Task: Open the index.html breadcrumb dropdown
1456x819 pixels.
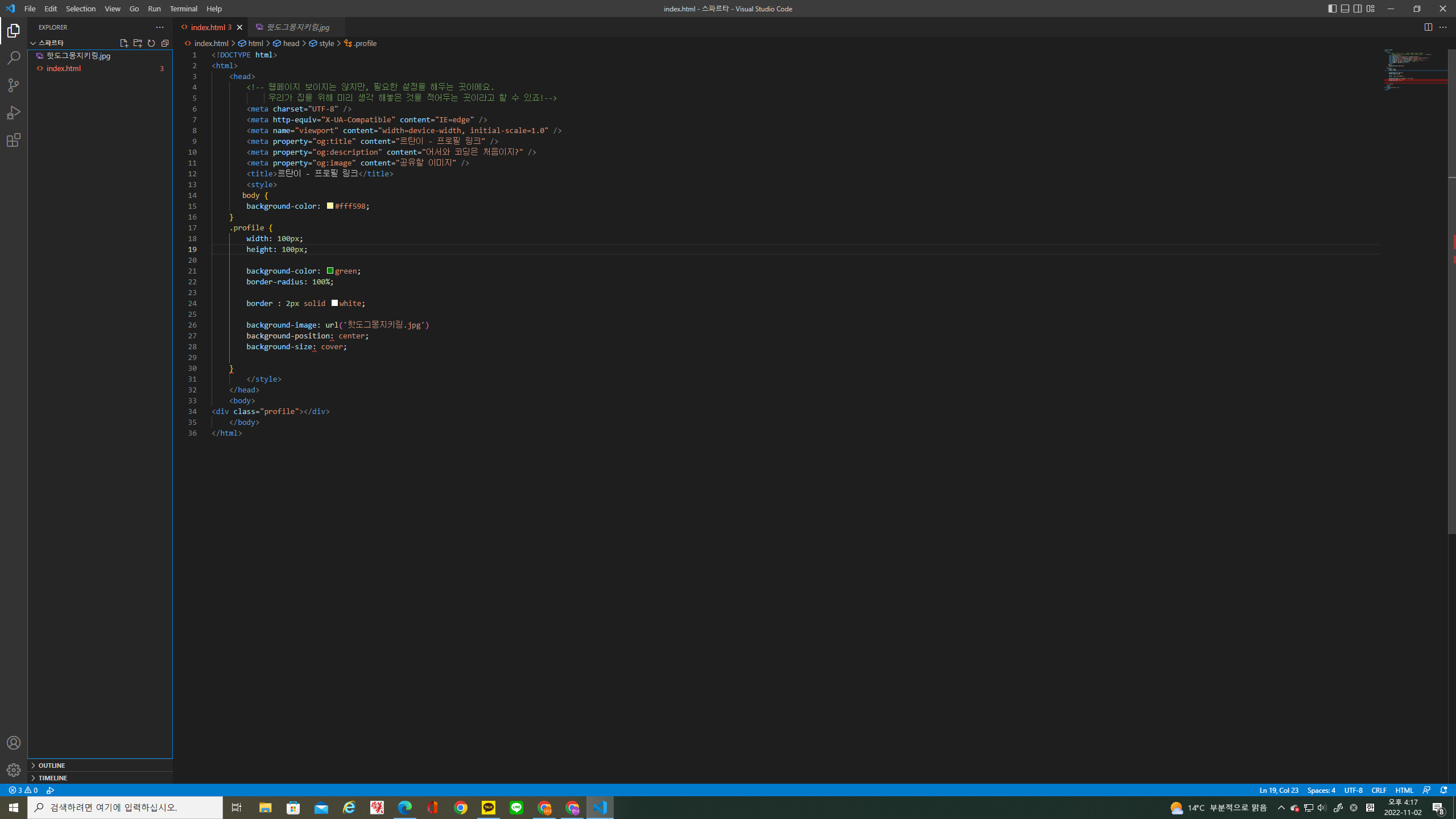Action: pyautogui.click(x=206, y=43)
